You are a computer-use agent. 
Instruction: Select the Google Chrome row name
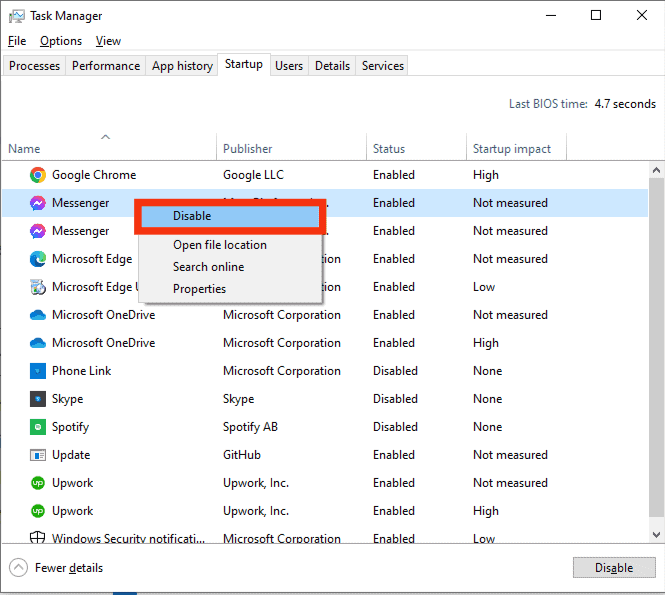pyautogui.click(x=94, y=175)
